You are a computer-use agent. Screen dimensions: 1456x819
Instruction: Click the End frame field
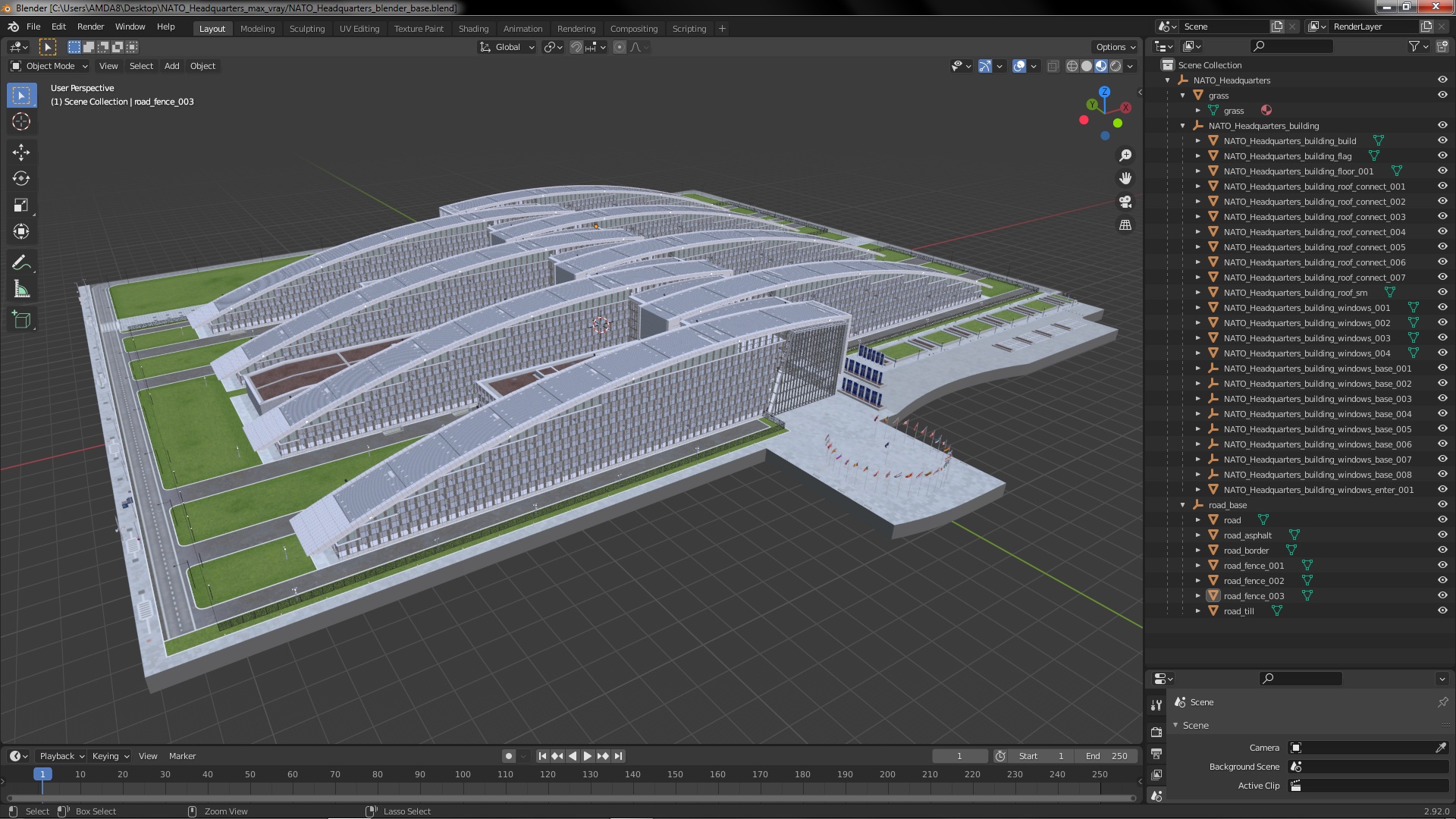[x=1106, y=756]
